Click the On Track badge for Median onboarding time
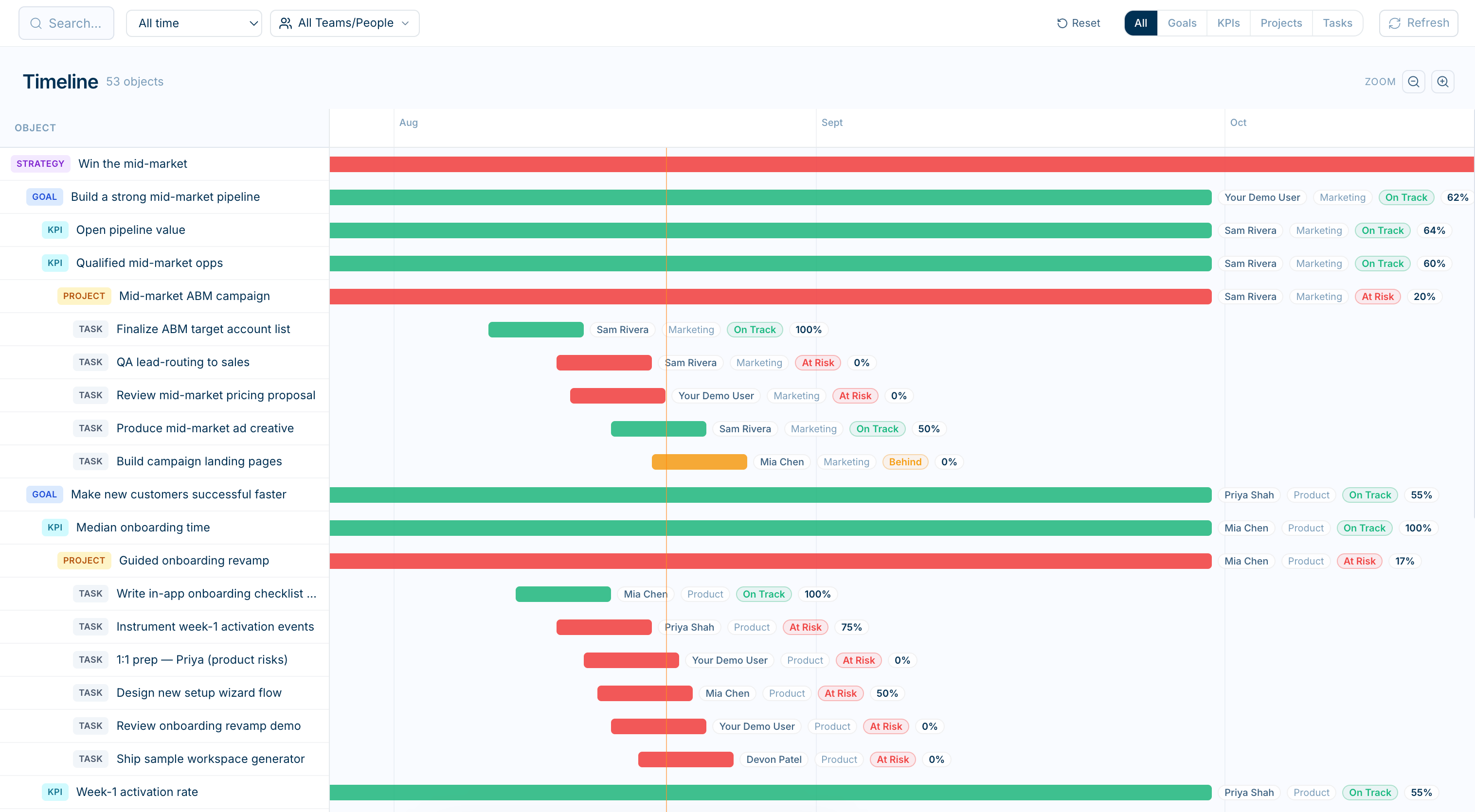 [1364, 528]
